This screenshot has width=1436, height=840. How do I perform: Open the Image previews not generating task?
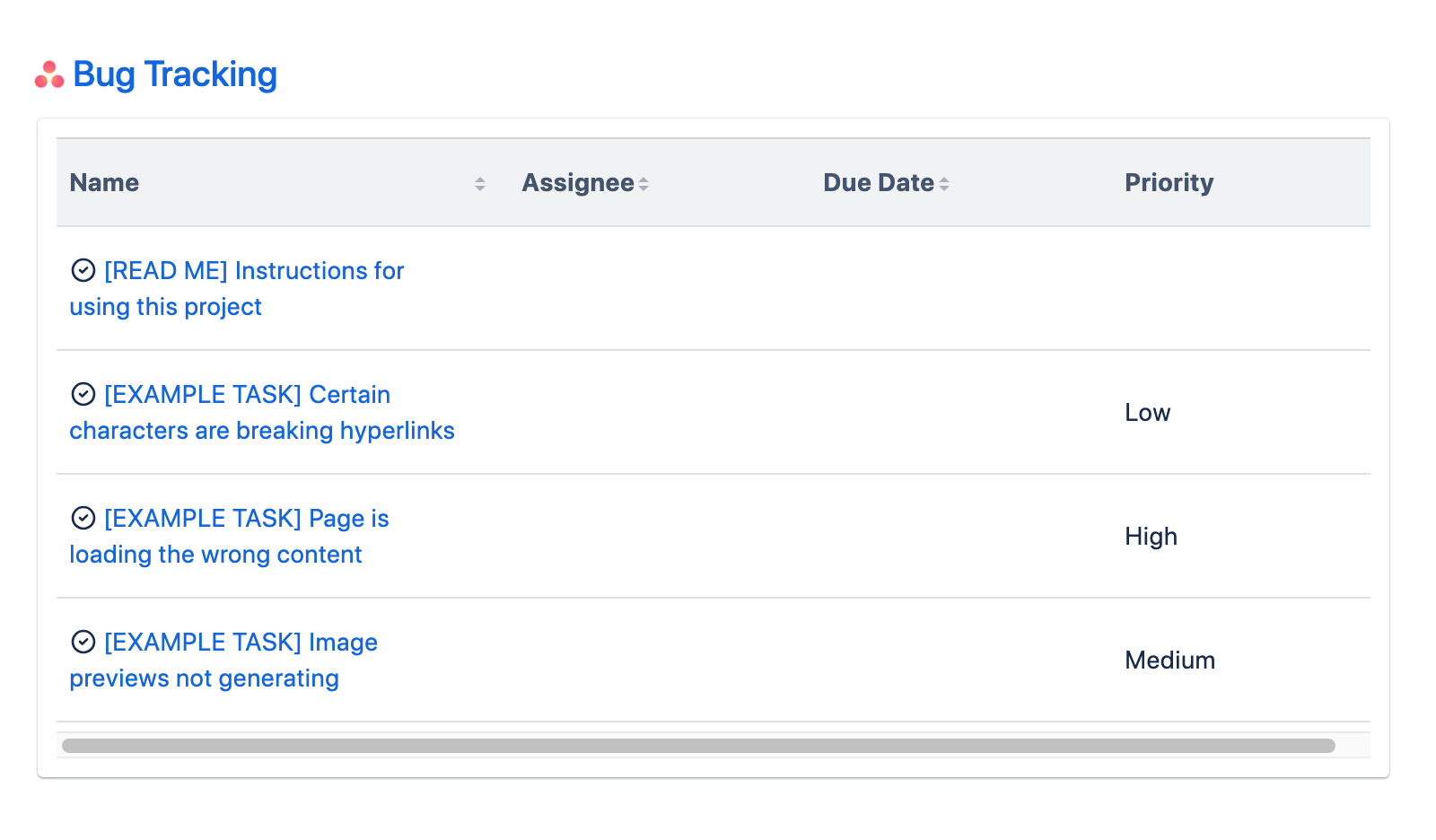(241, 643)
